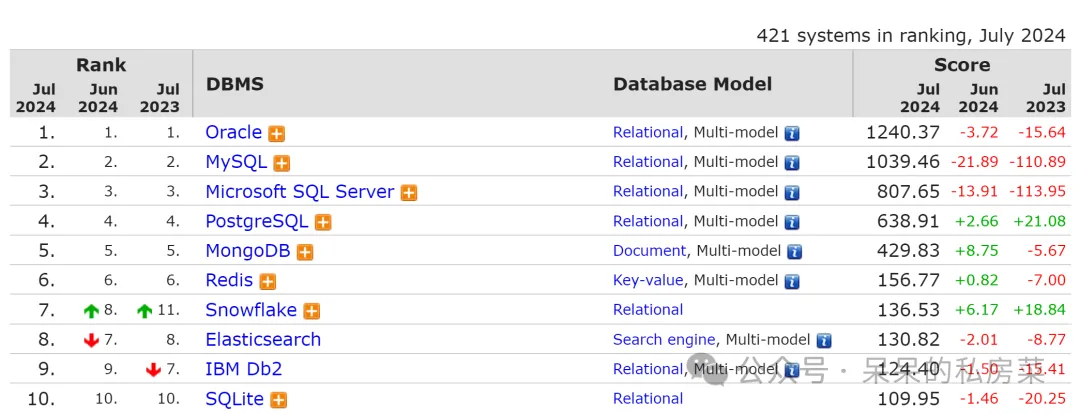
Task: Open the PostgreSQL DBMS link
Action: (x=256, y=221)
